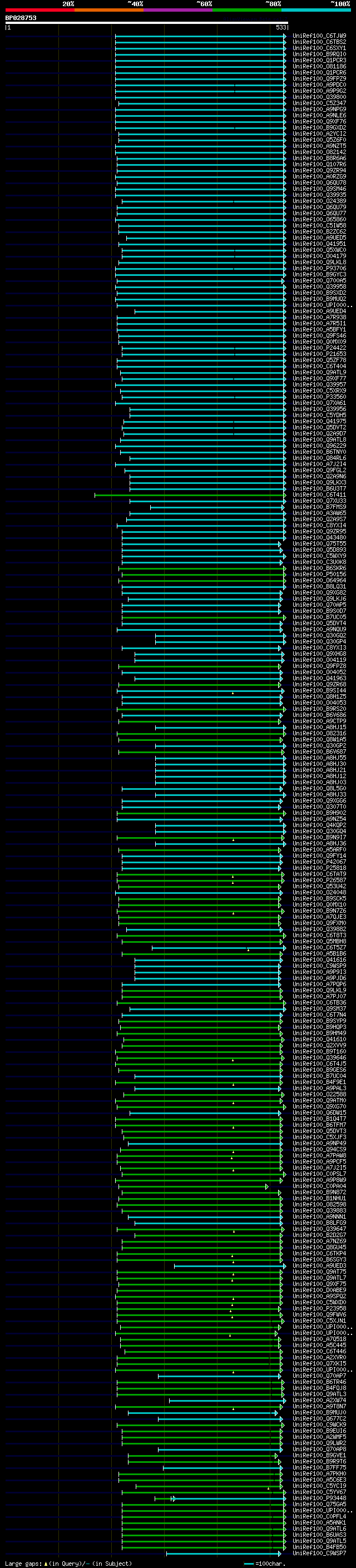Select label UniRef100_O04119
356x1568 pixels.
click(x=319, y=660)
